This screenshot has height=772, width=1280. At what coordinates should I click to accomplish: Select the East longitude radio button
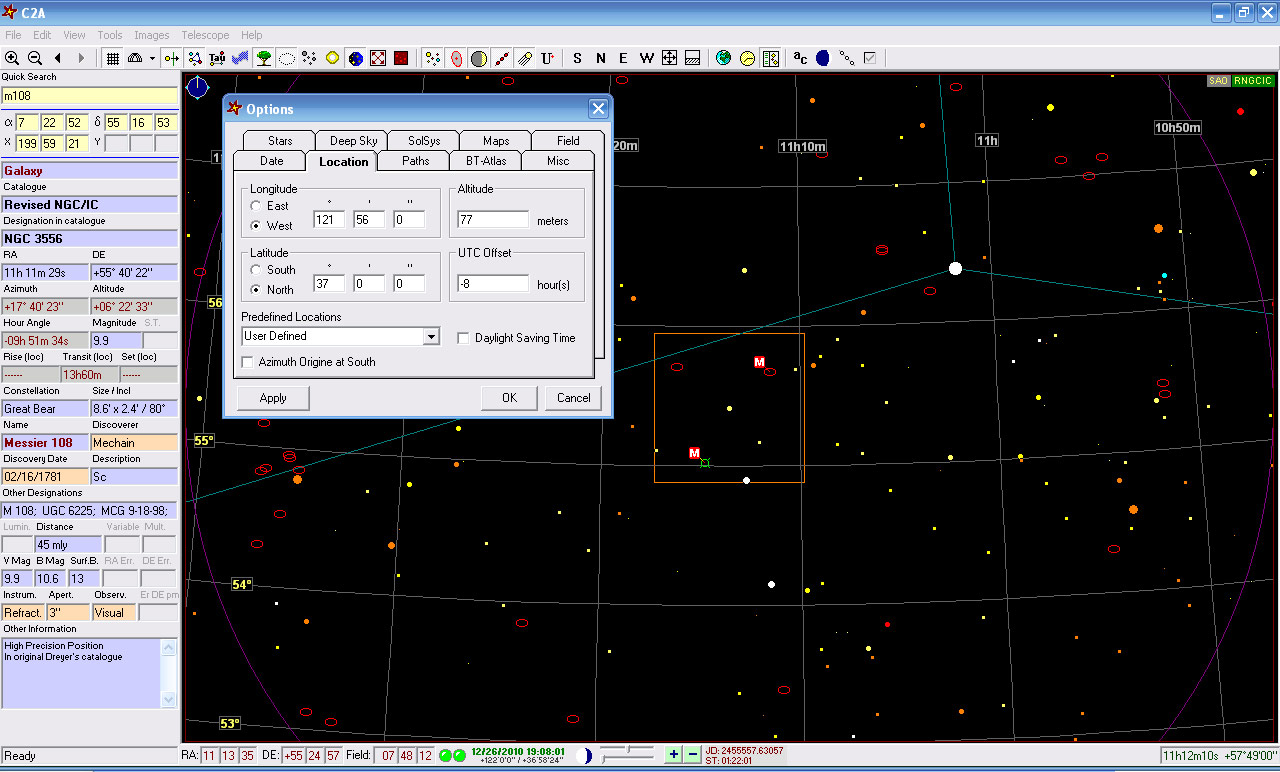[x=256, y=206]
